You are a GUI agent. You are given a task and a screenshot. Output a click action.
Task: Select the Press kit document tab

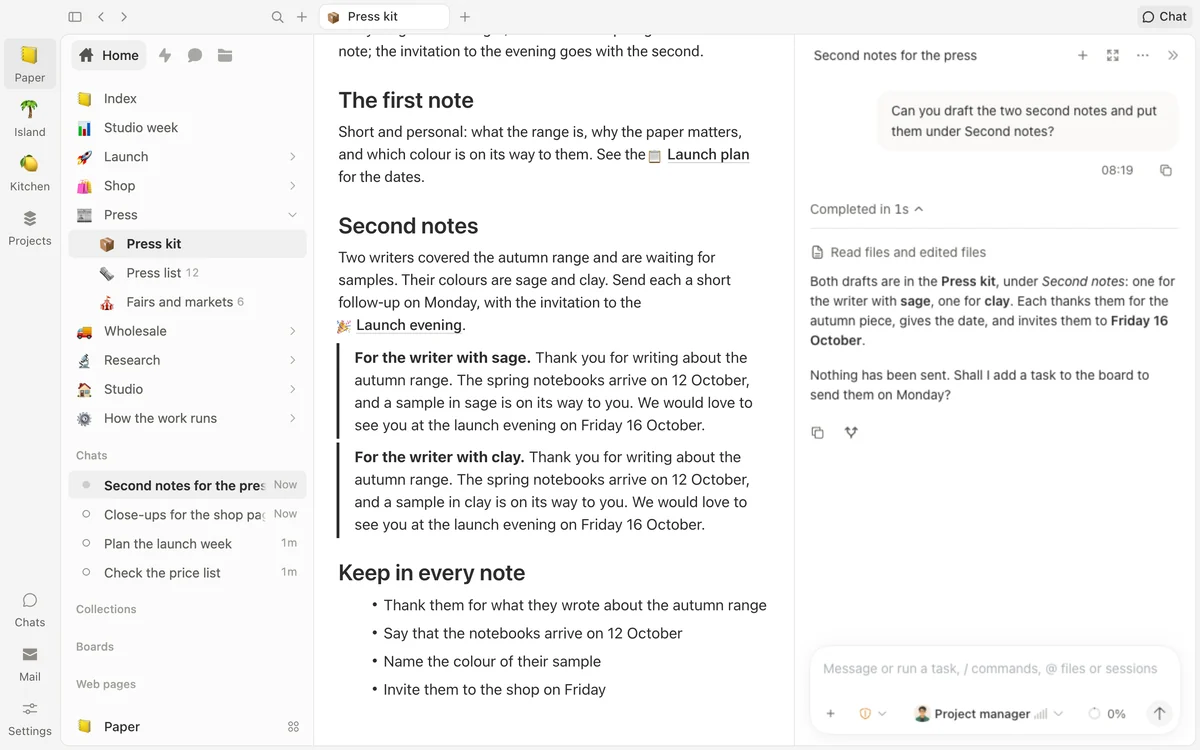[384, 17]
